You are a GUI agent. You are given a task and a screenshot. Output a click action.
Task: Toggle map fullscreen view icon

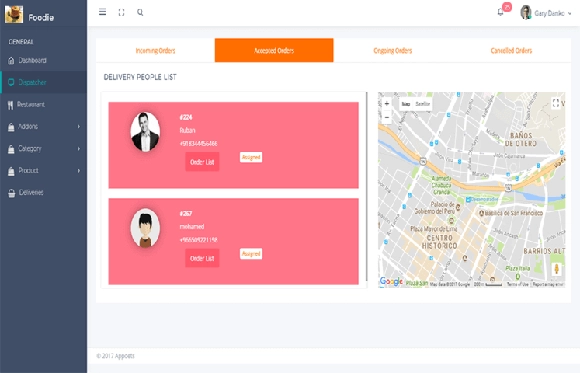(x=556, y=103)
